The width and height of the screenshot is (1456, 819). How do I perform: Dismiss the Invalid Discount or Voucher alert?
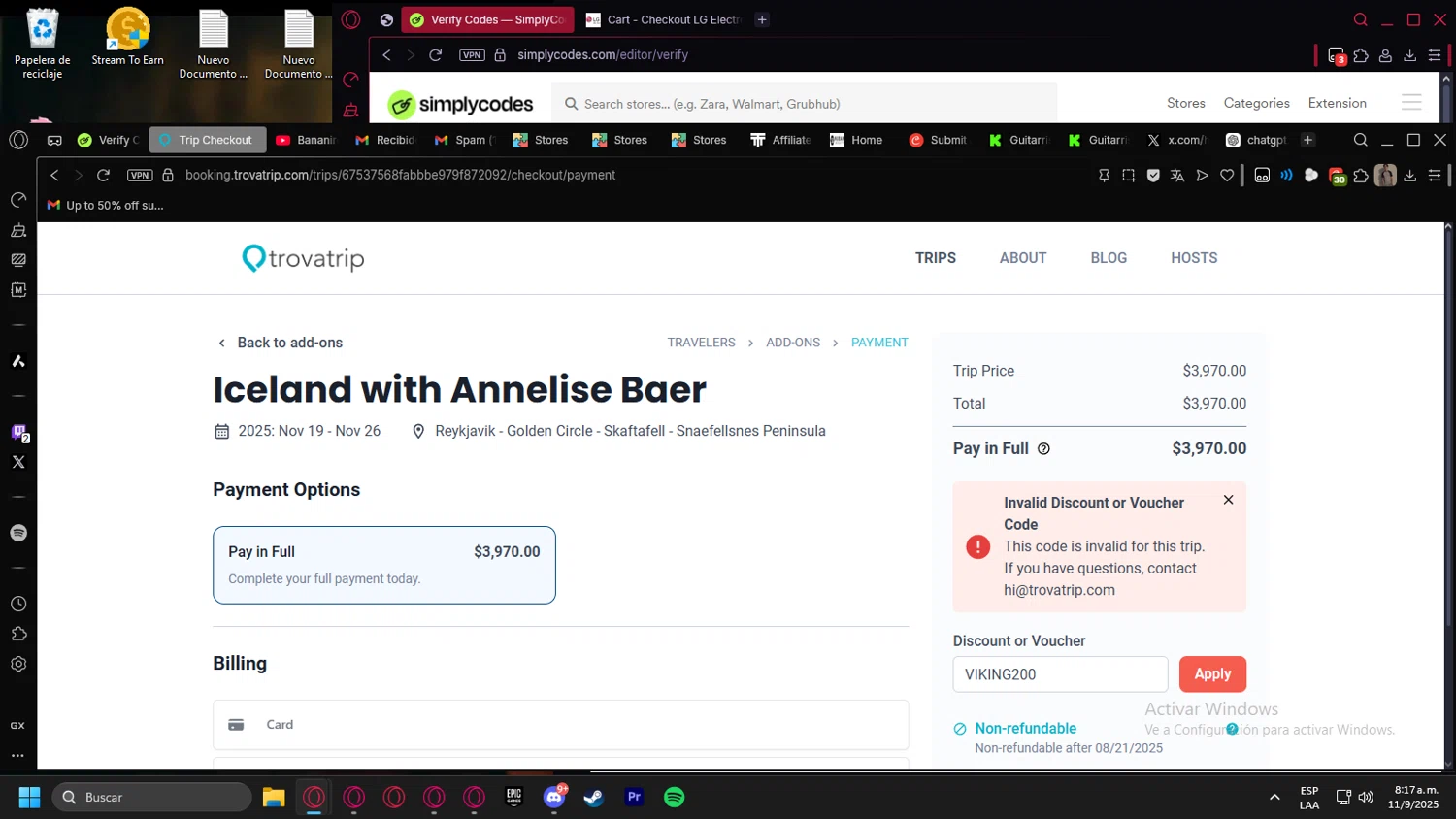[1228, 500]
